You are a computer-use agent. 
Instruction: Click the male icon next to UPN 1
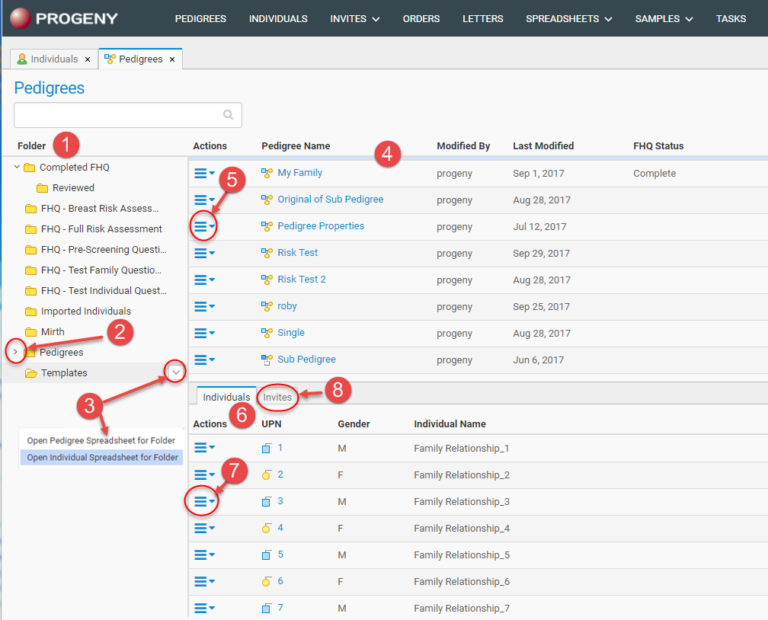(267, 448)
